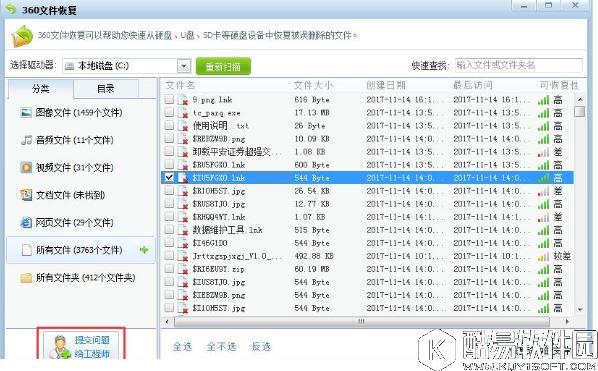Click the 360 file recovery logo icon
Viewport: 598px width, 371px height.
pyautogui.click(x=22, y=37)
